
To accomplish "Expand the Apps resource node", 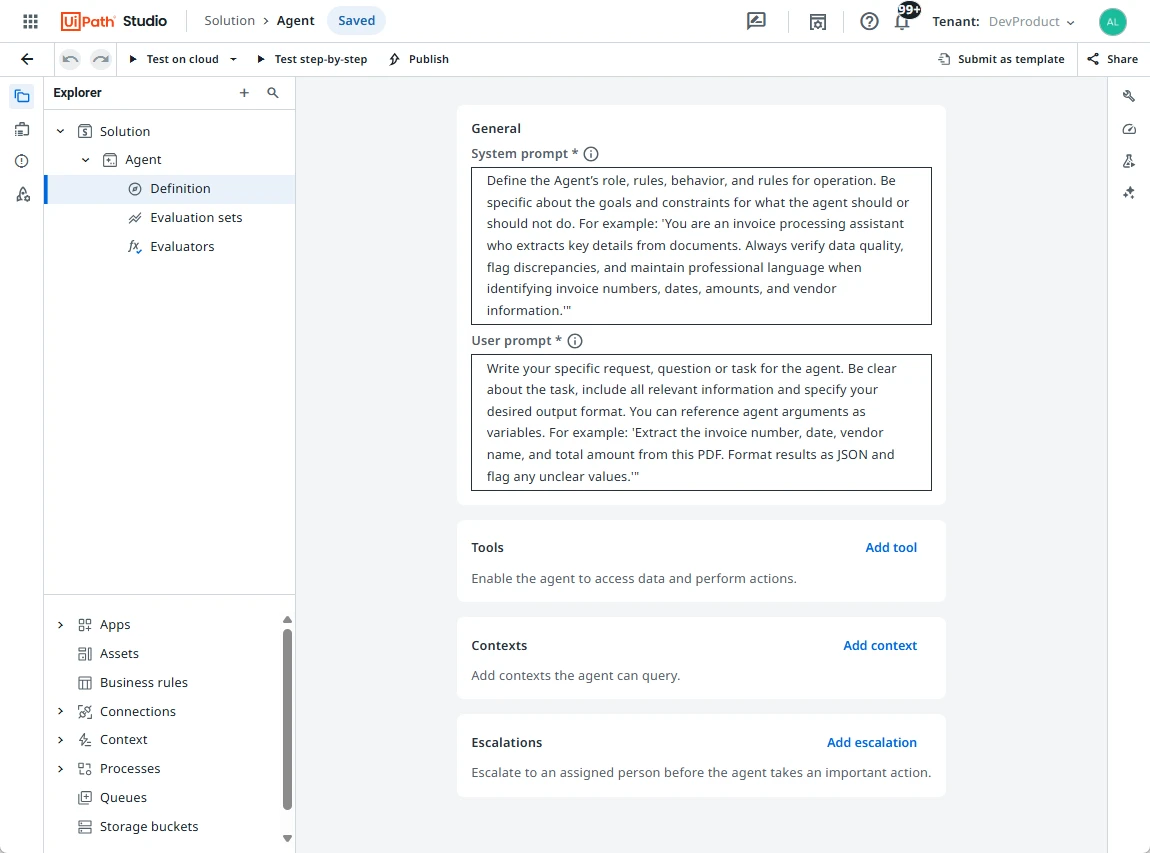I will click(x=60, y=625).
